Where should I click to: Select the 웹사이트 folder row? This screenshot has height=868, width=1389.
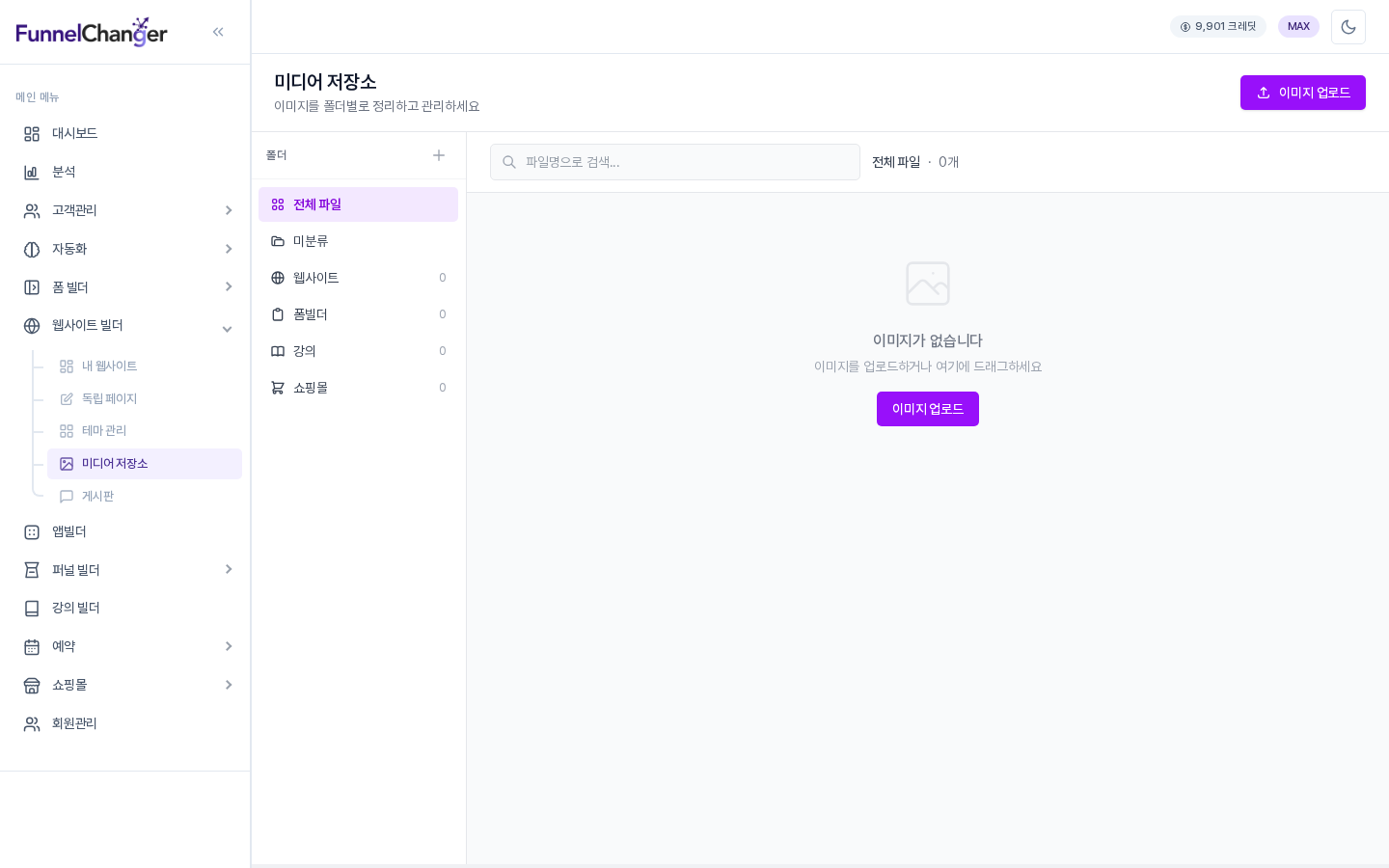point(358,278)
